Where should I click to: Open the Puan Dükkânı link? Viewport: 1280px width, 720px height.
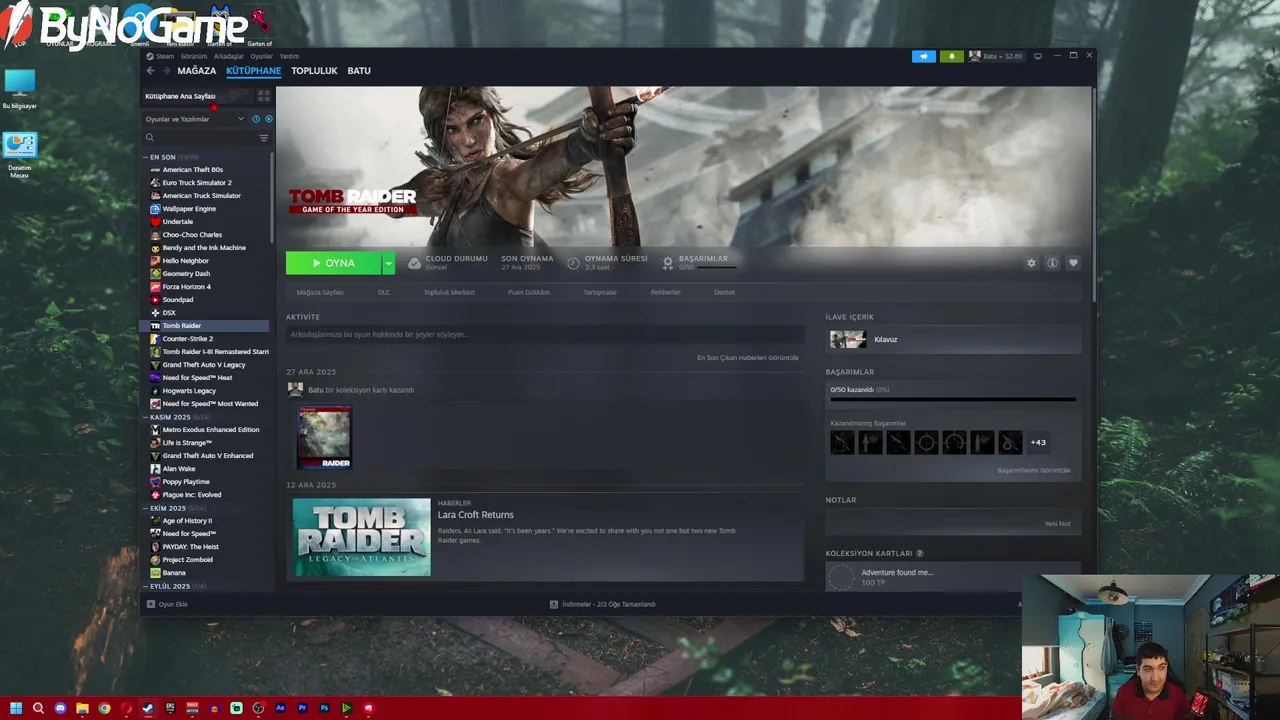[529, 292]
